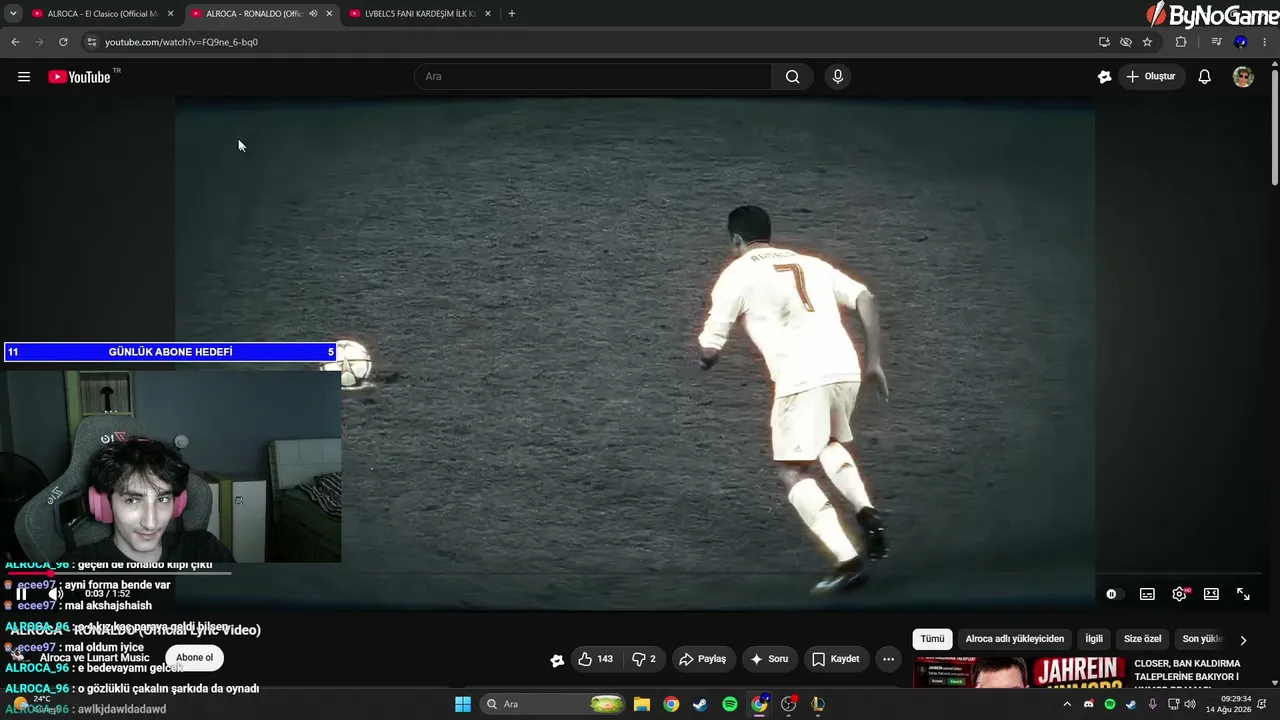Select the Size özel filter chip
Viewport: 1280px width, 720px height.
(1143, 639)
